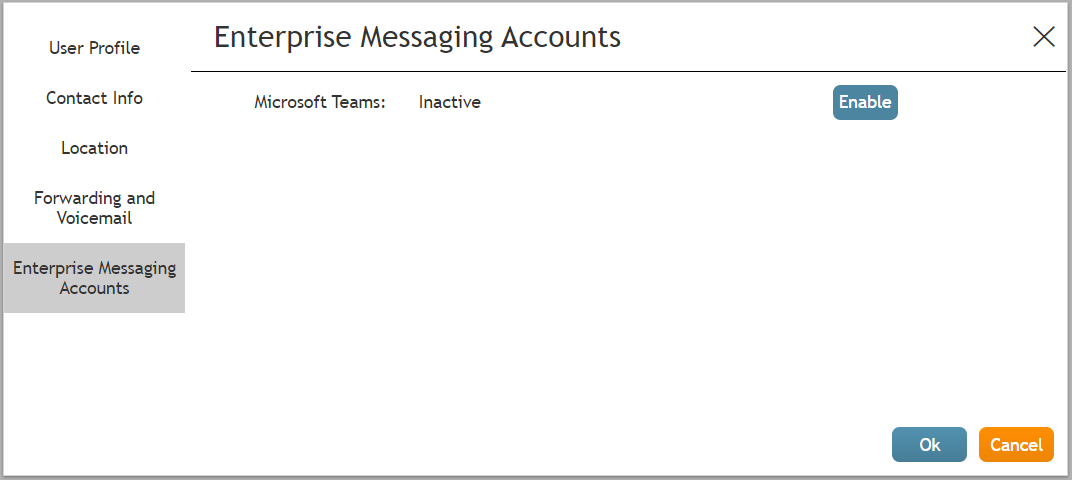The image size is (1072, 480).
Task: Discard changes with Cancel
Action: [x=1016, y=445]
